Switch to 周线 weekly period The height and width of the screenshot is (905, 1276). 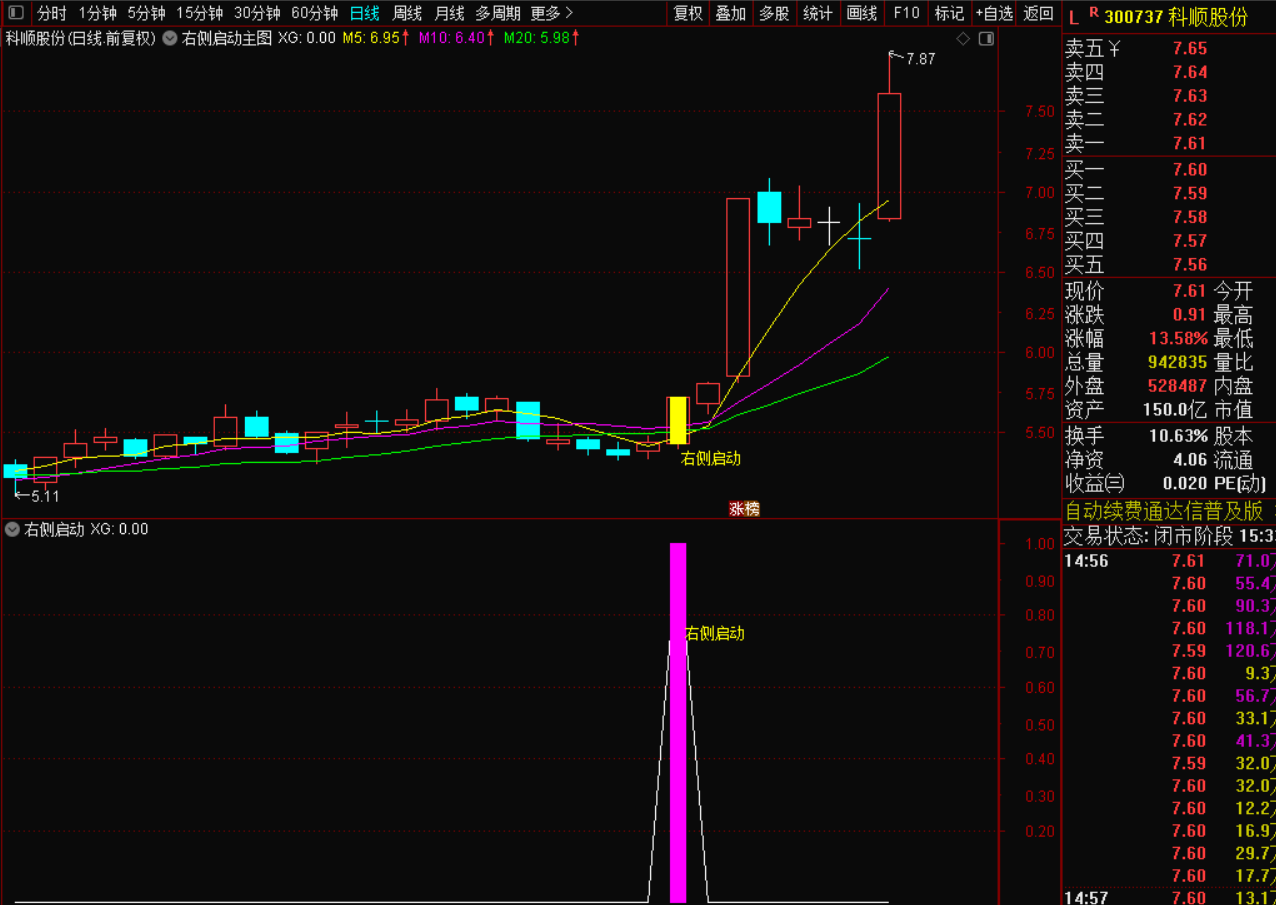click(x=407, y=13)
